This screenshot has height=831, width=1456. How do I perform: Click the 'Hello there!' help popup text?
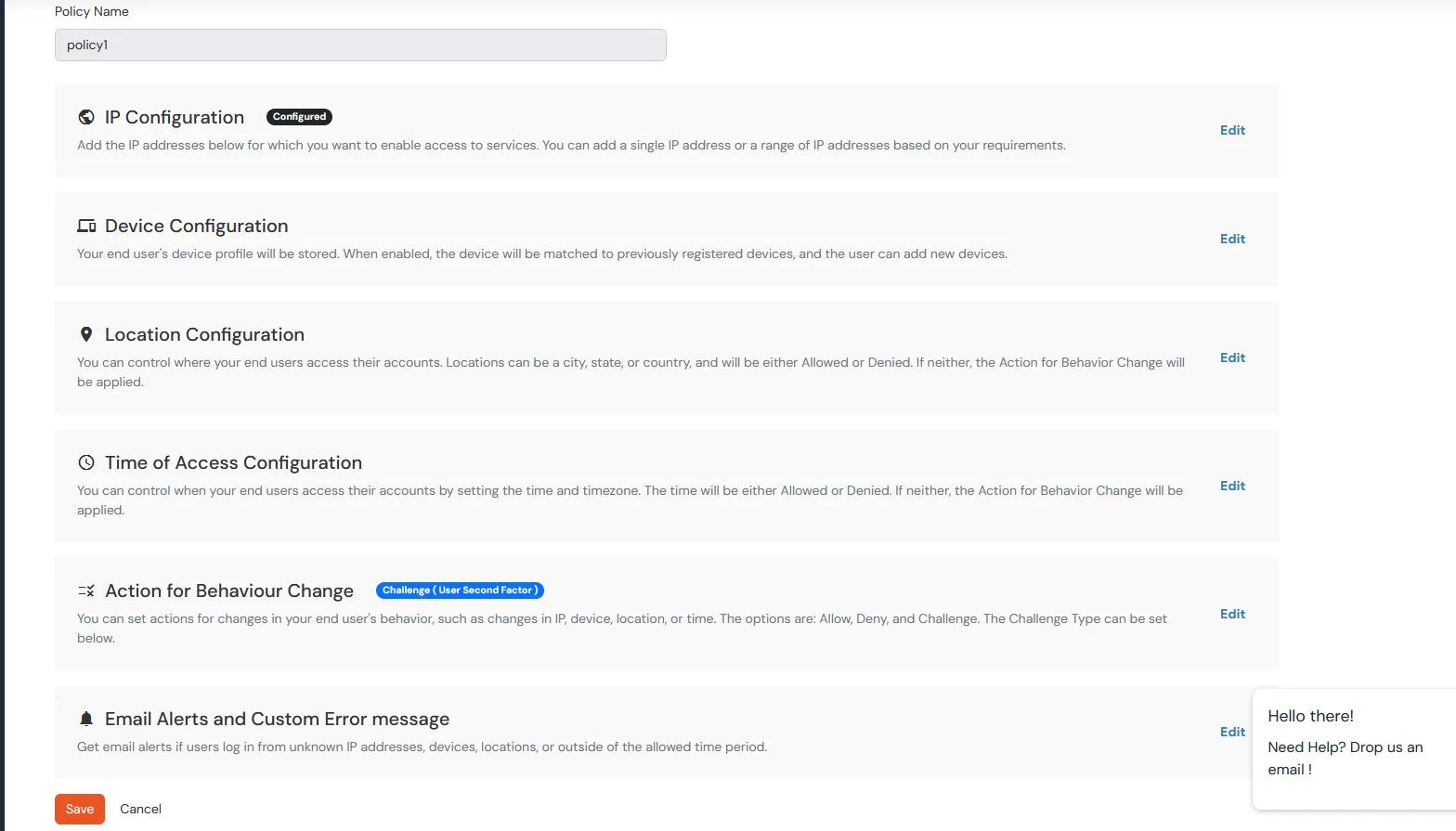[1310, 716]
